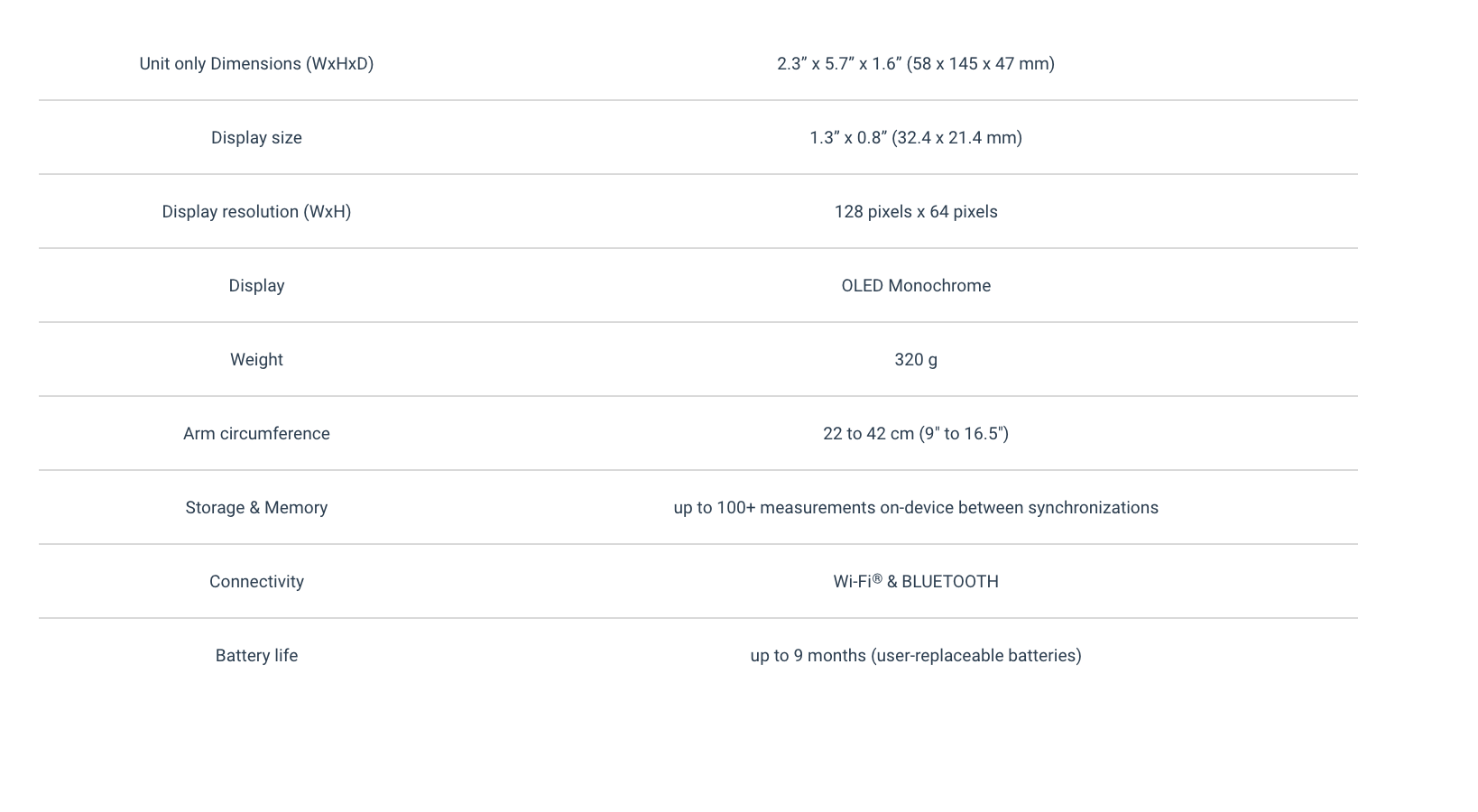Click the 'Display resolution (WxH)' label
The height and width of the screenshot is (812, 1478).
tap(256, 212)
